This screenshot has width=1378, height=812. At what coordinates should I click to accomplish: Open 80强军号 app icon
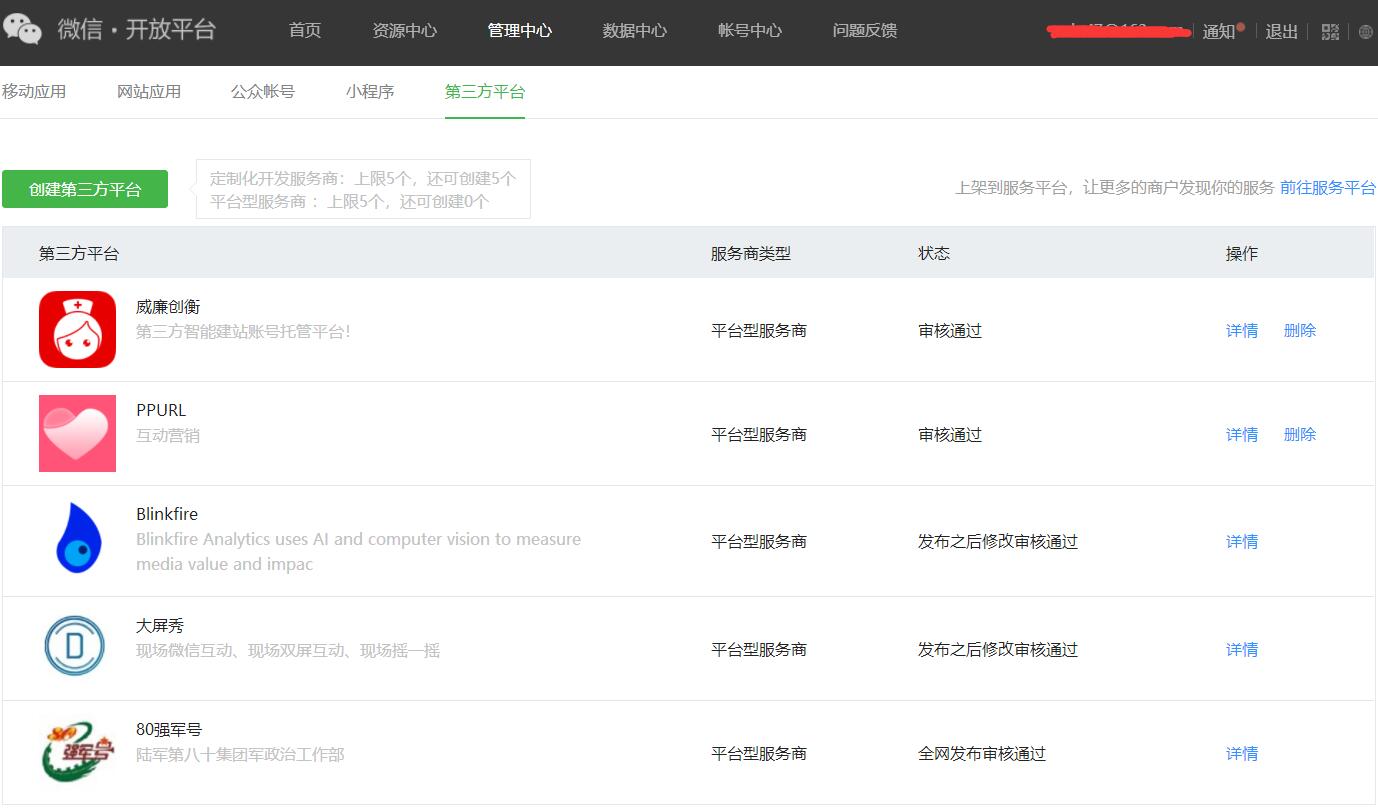tap(78, 751)
